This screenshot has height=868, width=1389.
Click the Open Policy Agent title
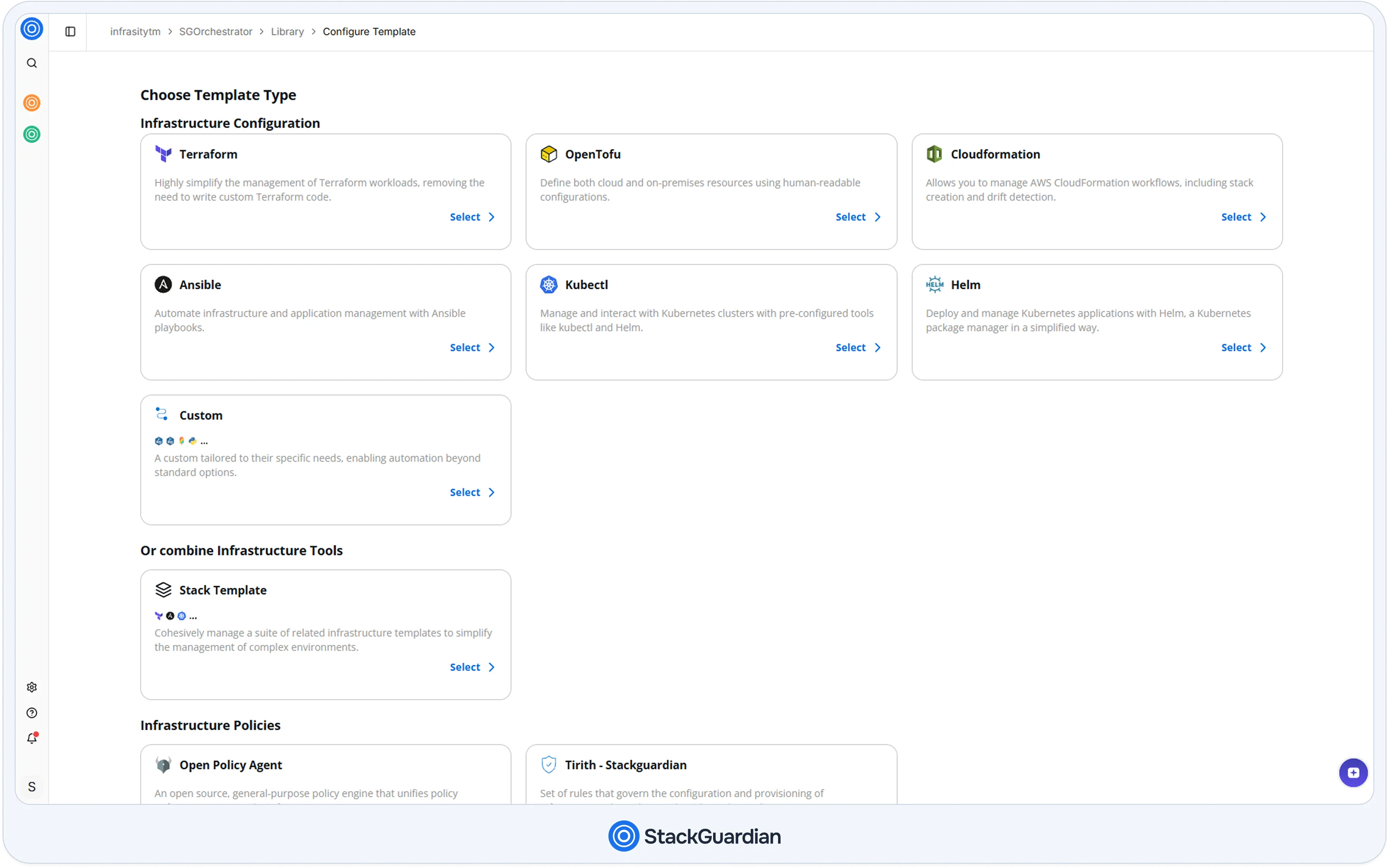(x=230, y=765)
